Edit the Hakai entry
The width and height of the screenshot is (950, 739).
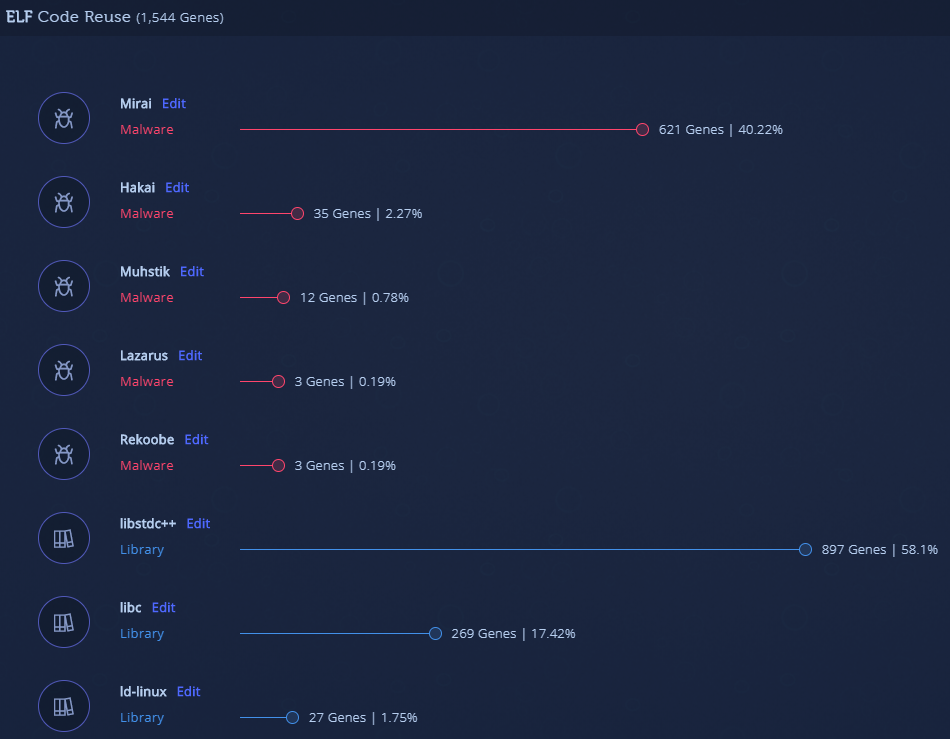coord(177,187)
